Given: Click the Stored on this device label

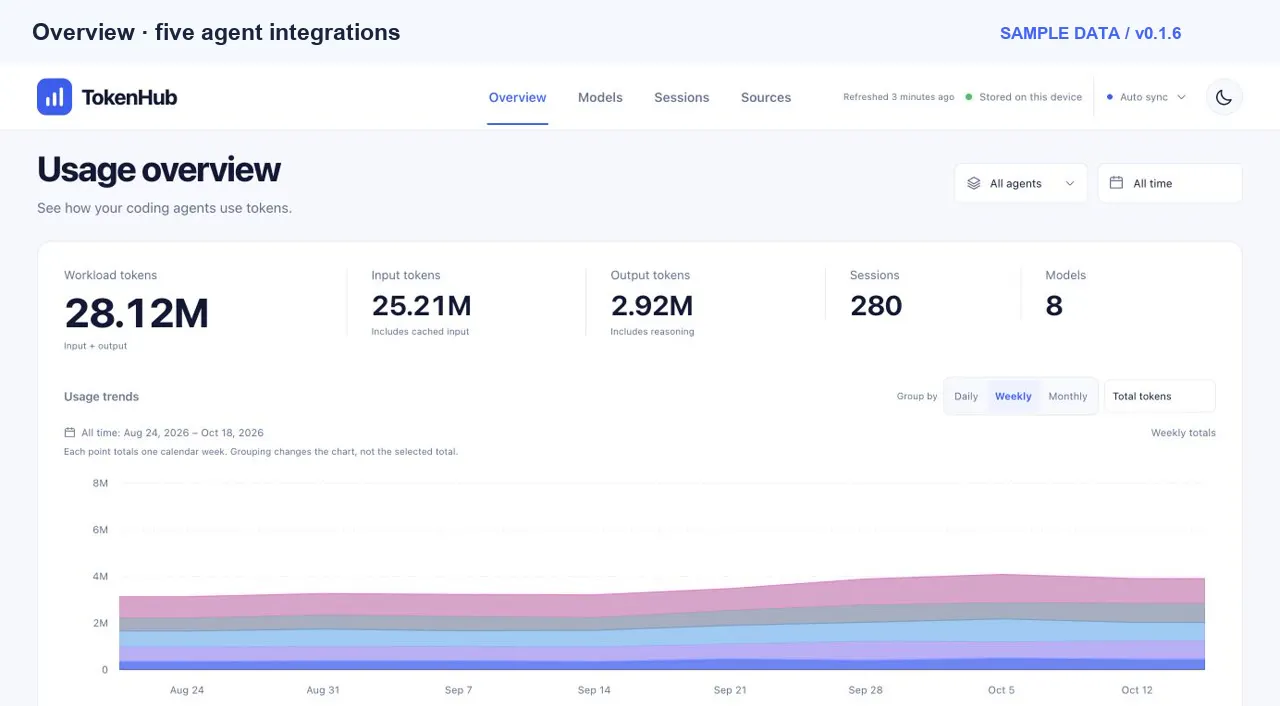Looking at the screenshot, I should pos(1031,97).
